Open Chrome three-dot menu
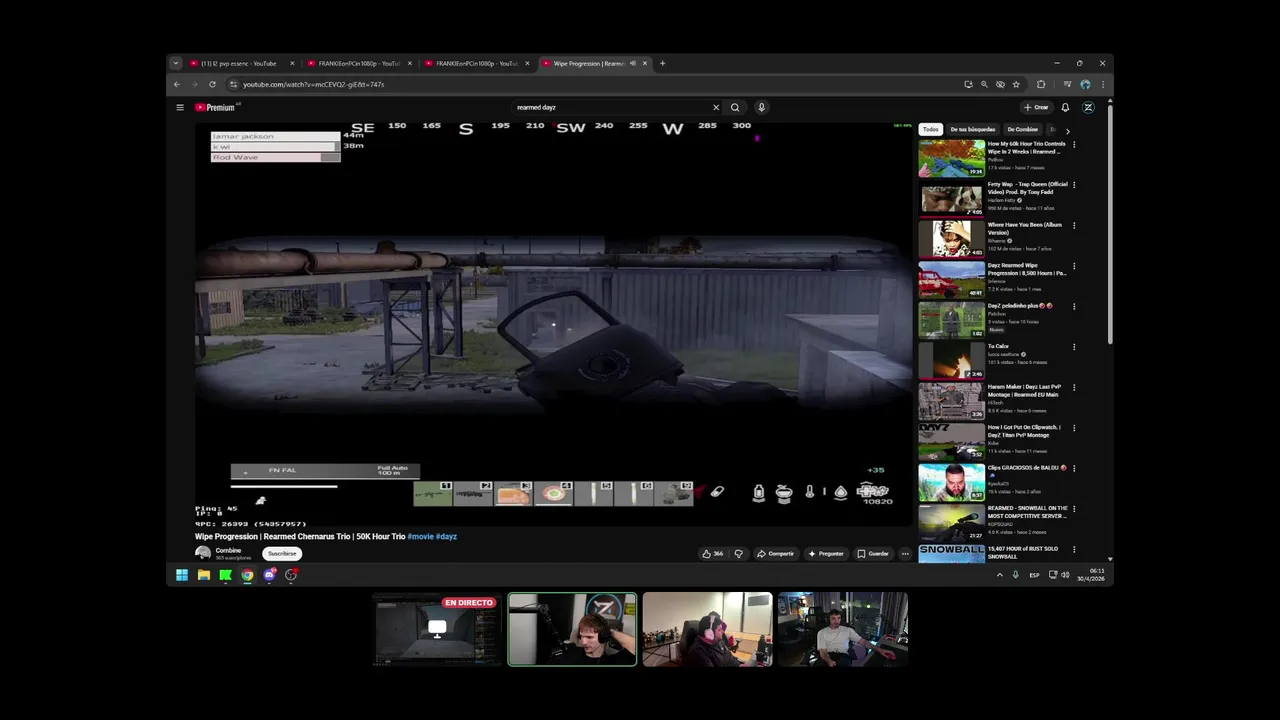Viewport: 1280px width, 720px height. (1103, 84)
